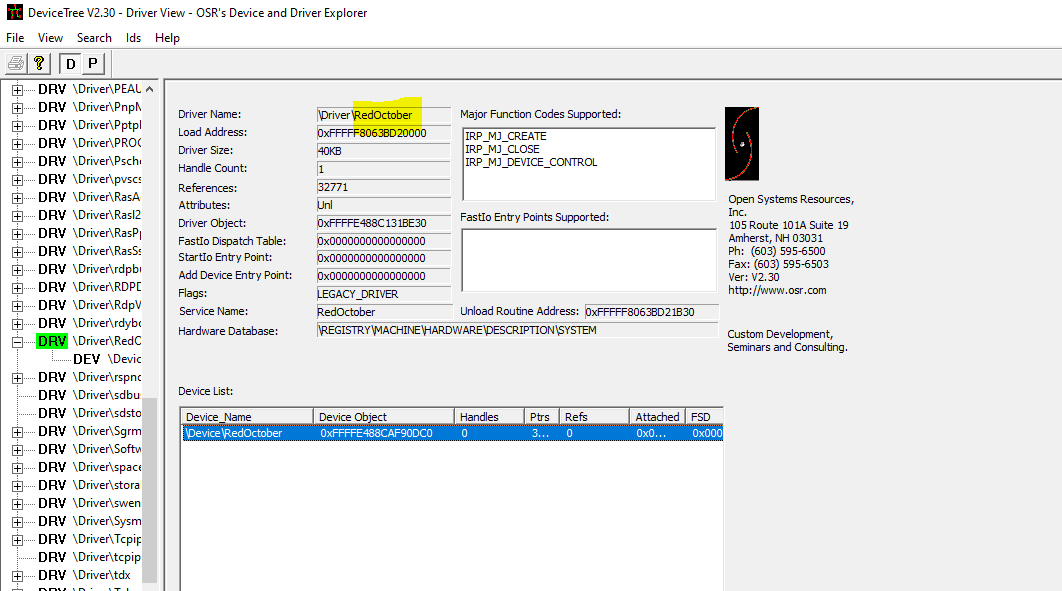The width and height of the screenshot is (1062, 591).
Task: Click the Driver Name field \Driver\RedOctober
Action: pyautogui.click(x=383, y=115)
